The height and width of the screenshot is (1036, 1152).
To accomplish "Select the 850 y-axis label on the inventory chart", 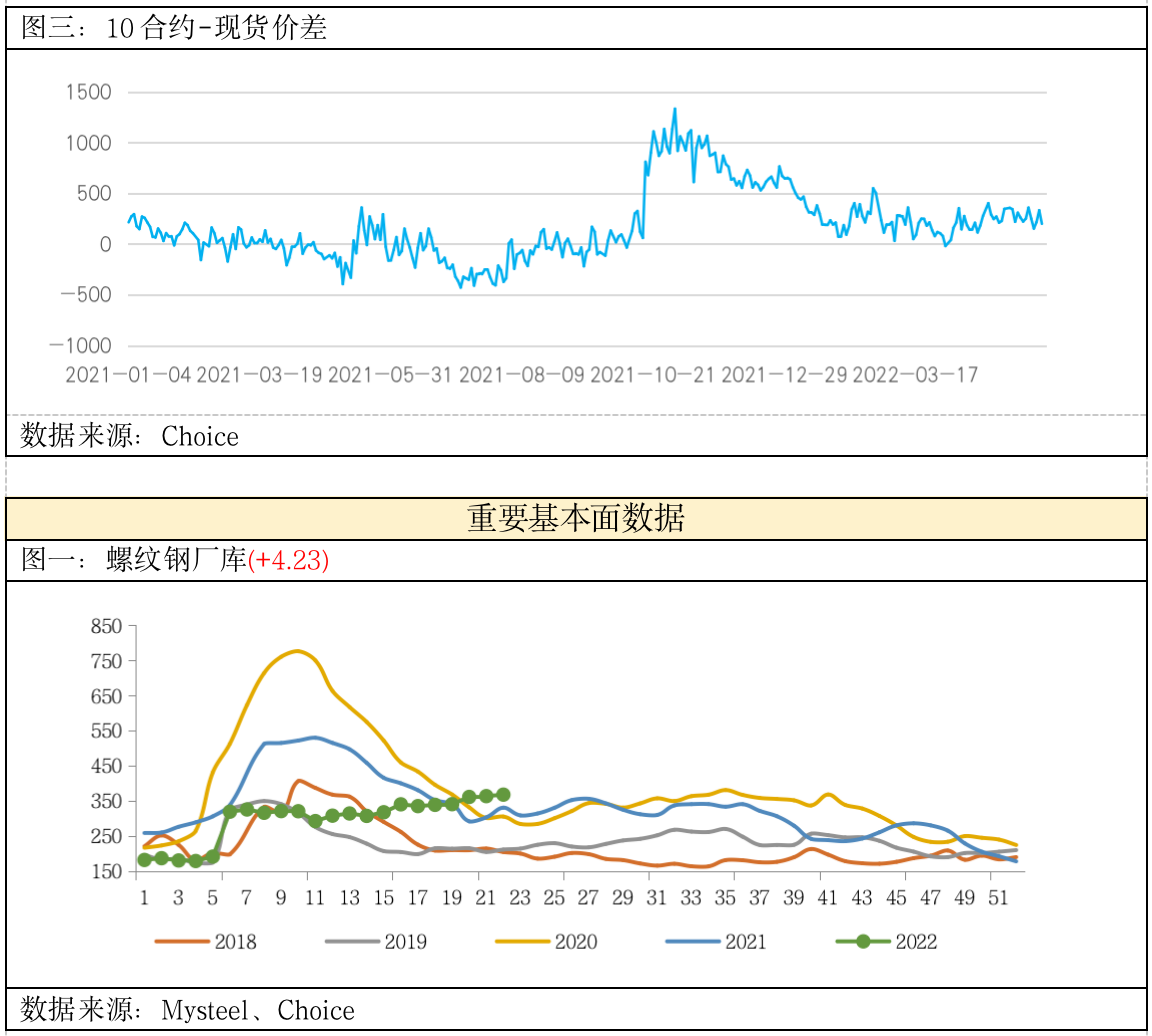I will click(x=105, y=626).
